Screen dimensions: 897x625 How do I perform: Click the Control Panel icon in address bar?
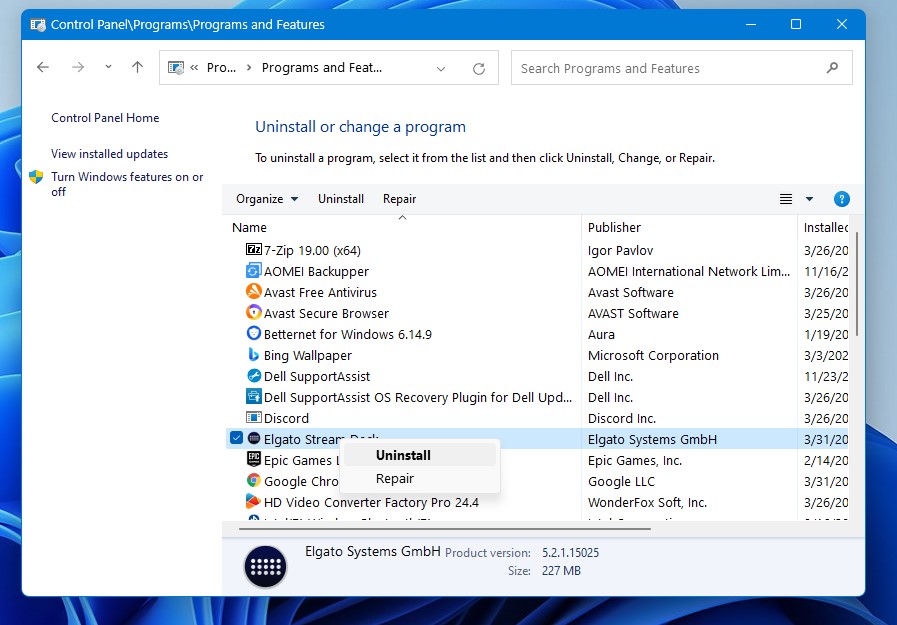point(176,68)
